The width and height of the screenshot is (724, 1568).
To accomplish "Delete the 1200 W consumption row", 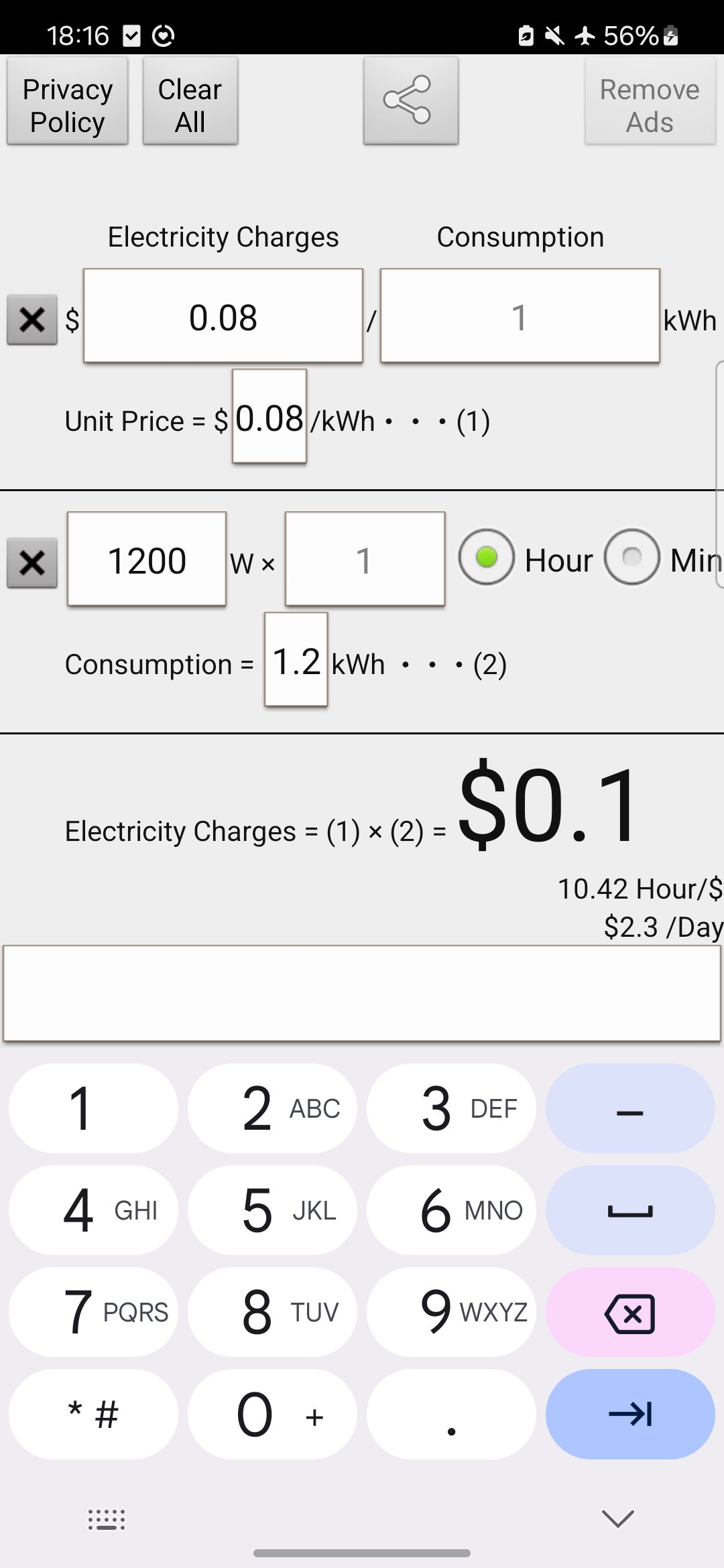I will [32, 563].
